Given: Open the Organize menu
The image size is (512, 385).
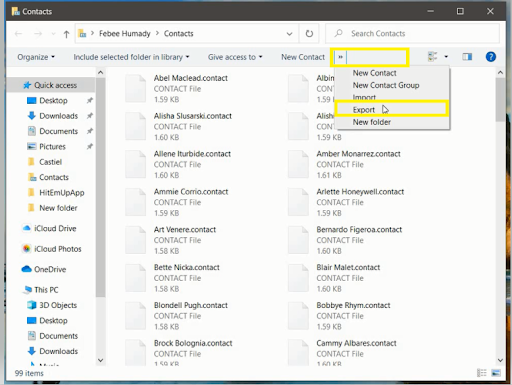Looking at the screenshot, I should [x=36, y=57].
